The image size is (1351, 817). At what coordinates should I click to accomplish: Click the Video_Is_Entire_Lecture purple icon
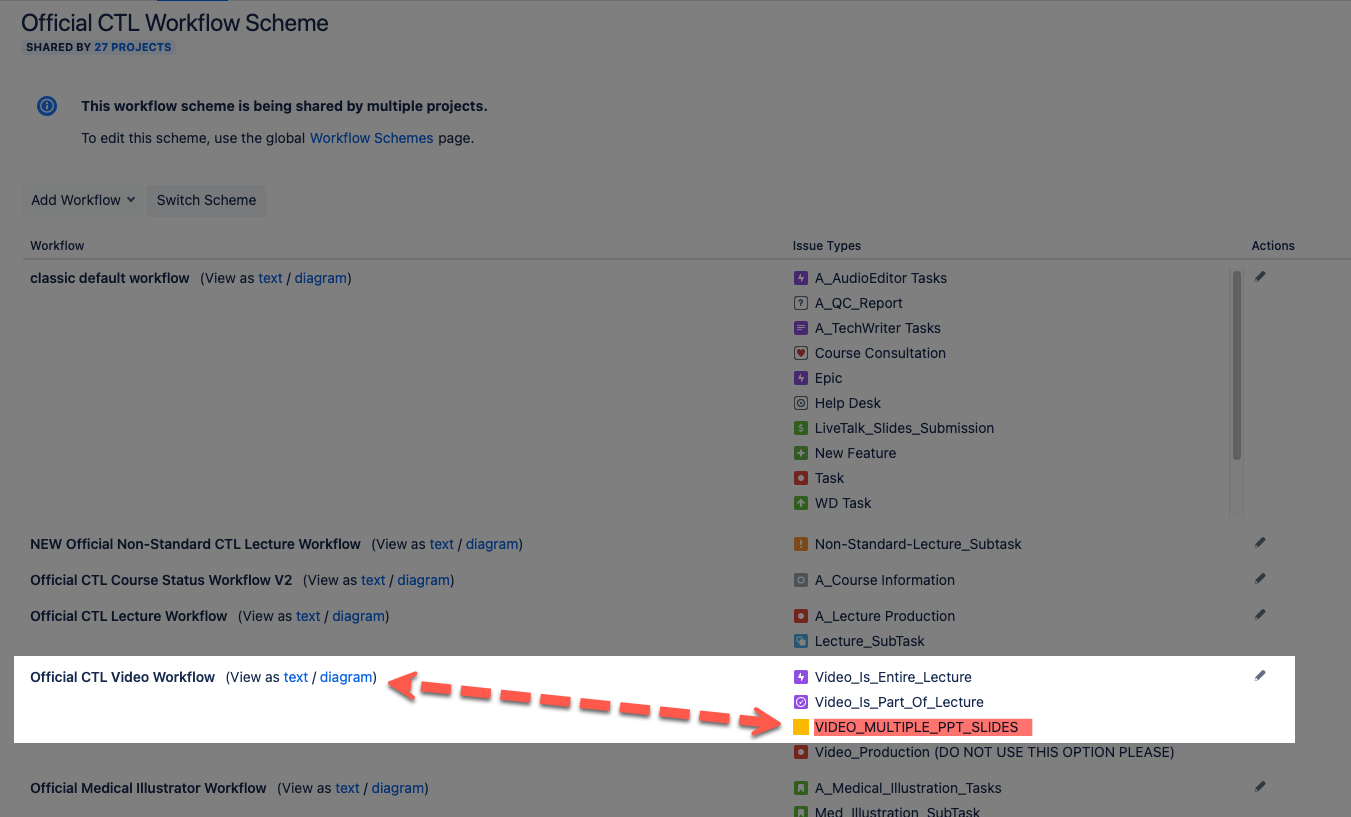click(800, 677)
